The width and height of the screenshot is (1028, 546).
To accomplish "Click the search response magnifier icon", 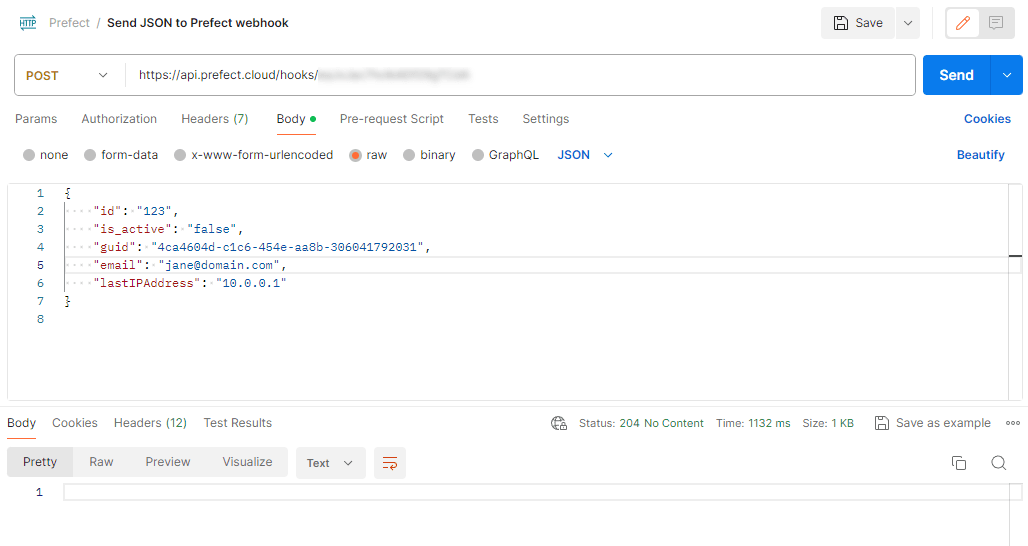I will coord(998,463).
